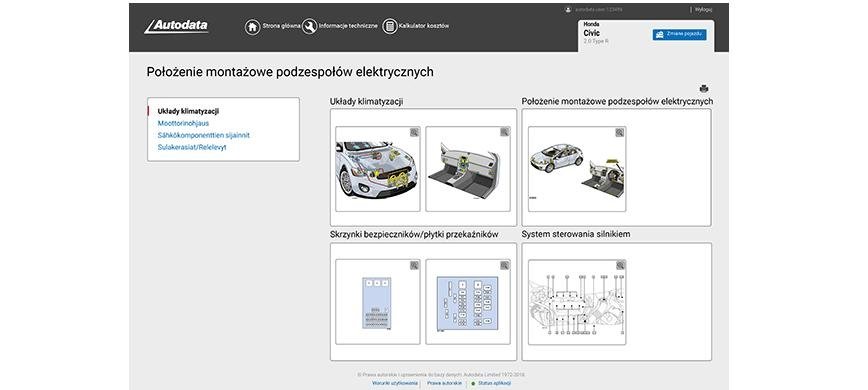This screenshot has width=868, height=390.
Task: Zoom the car front air conditioning image
Action: point(414,132)
